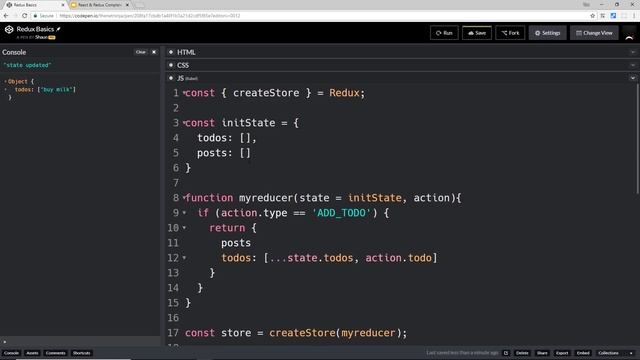The image size is (640, 360).
Task: Switch to the React & Redux Complete tab
Action: [x=100, y=5]
